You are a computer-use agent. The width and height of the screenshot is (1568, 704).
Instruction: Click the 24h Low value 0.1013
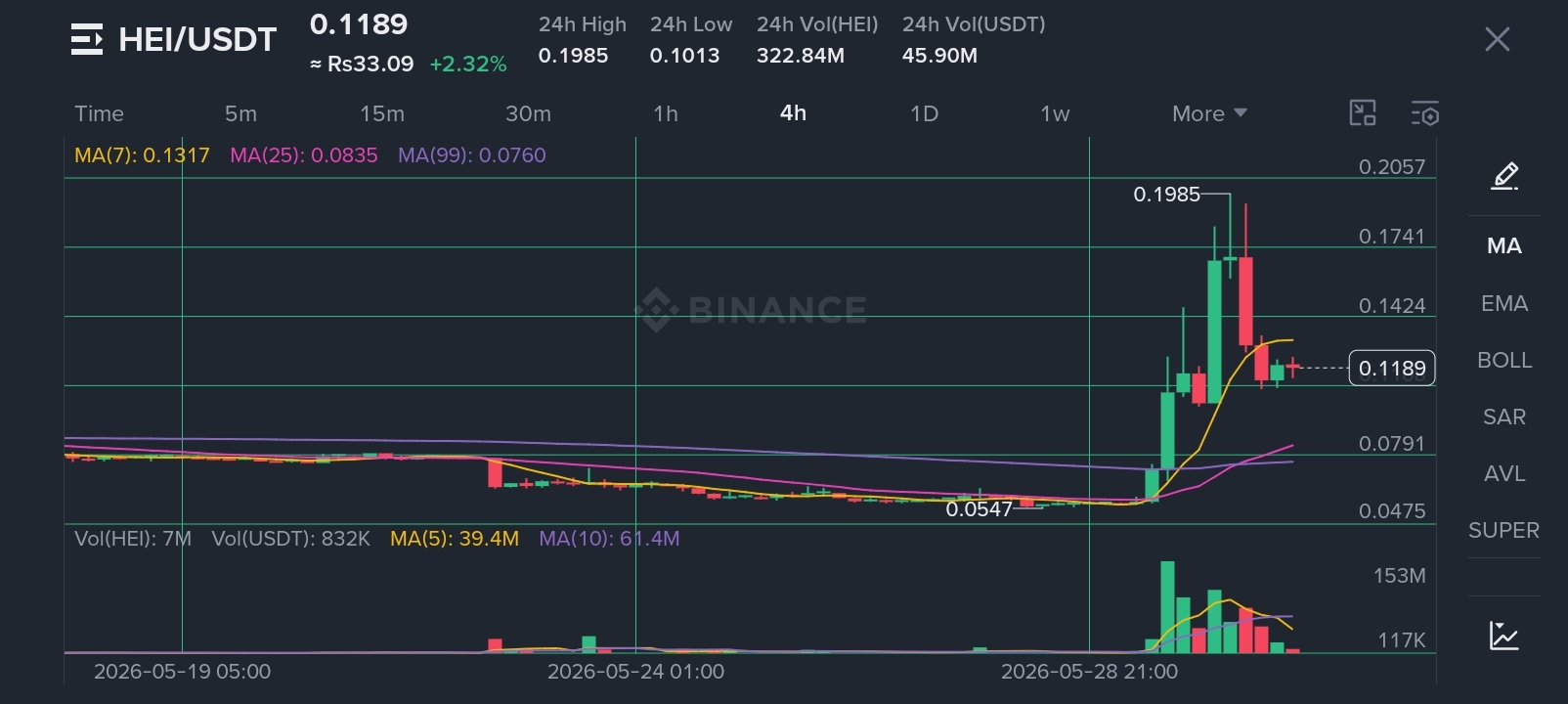[x=684, y=56]
